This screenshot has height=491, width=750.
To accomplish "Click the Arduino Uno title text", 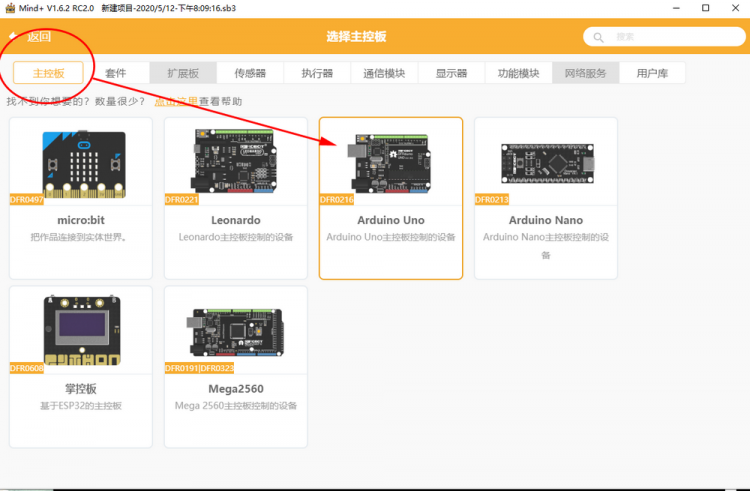I will tap(391, 220).
